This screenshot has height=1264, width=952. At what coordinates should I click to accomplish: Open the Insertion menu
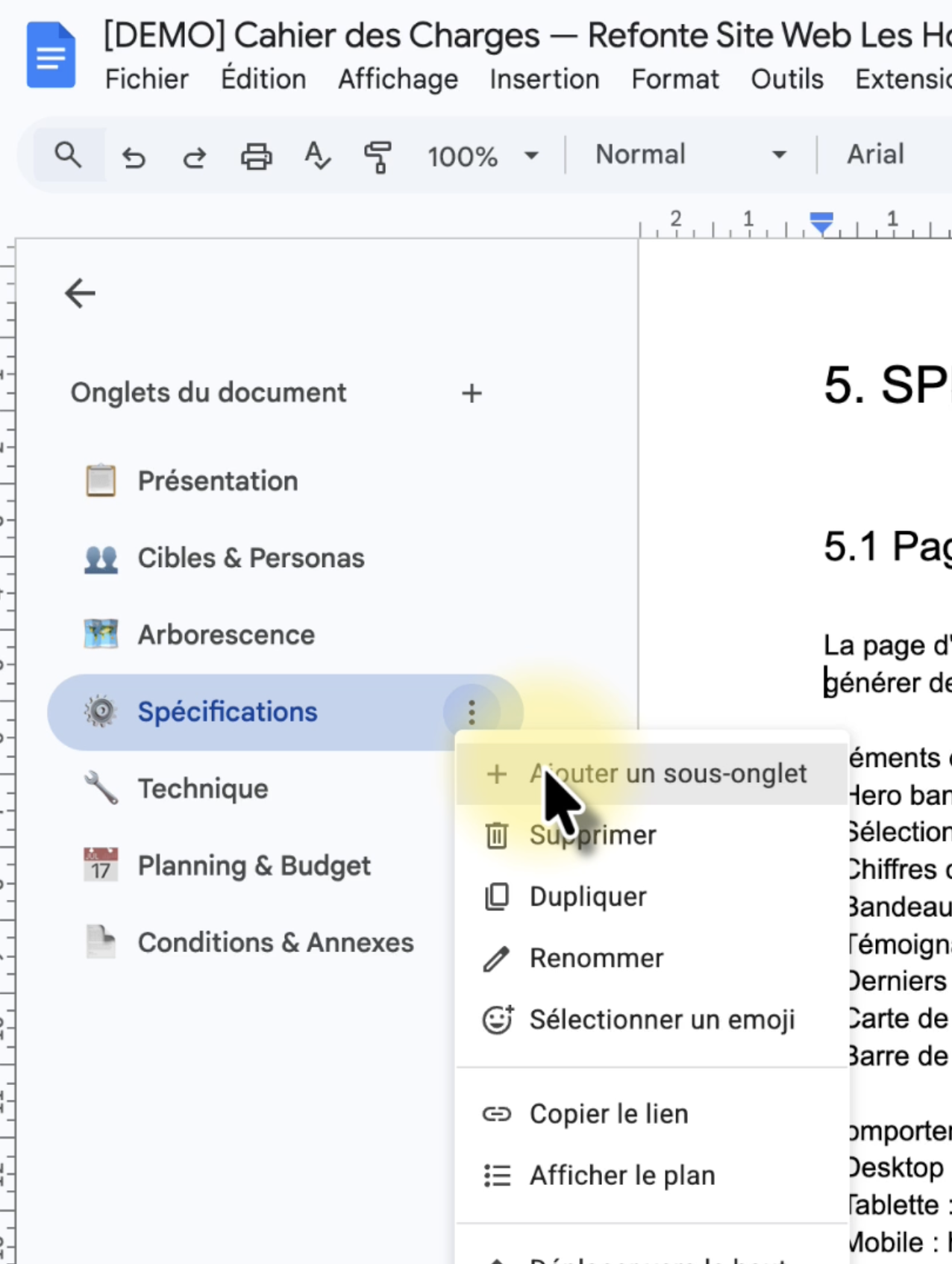[x=544, y=79]
